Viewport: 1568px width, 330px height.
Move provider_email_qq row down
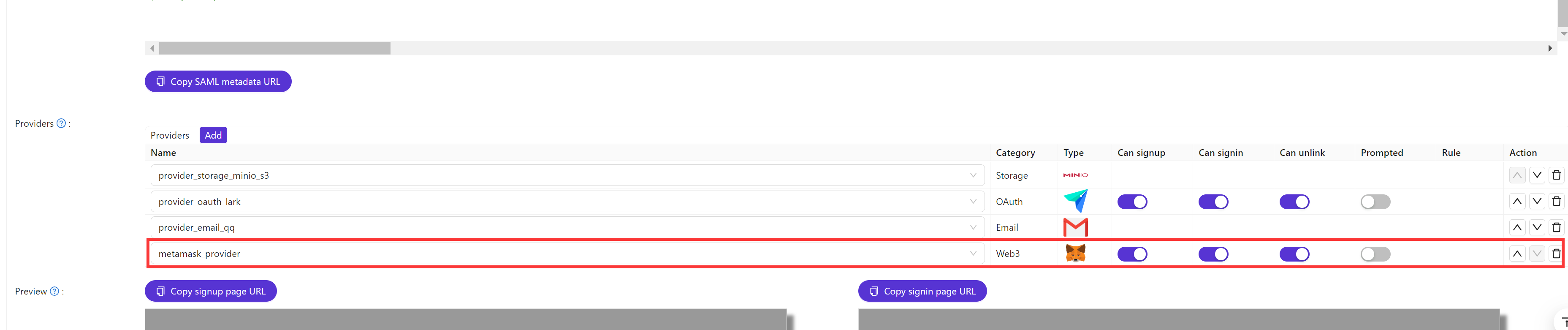pyautogui.click(x=1536, y=228)
